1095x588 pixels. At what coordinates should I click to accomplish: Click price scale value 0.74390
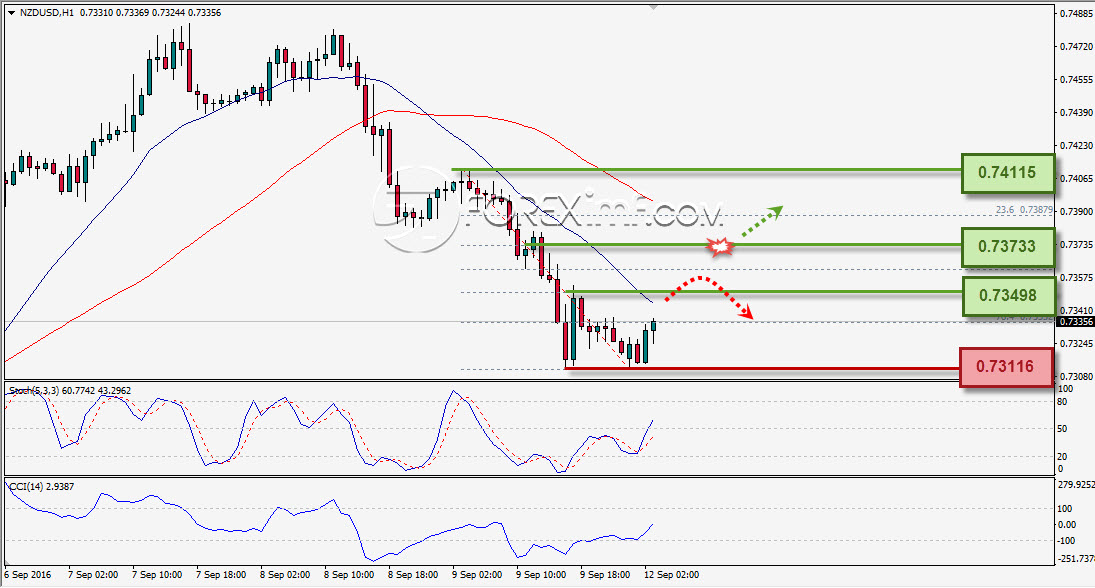(1076, 112)
